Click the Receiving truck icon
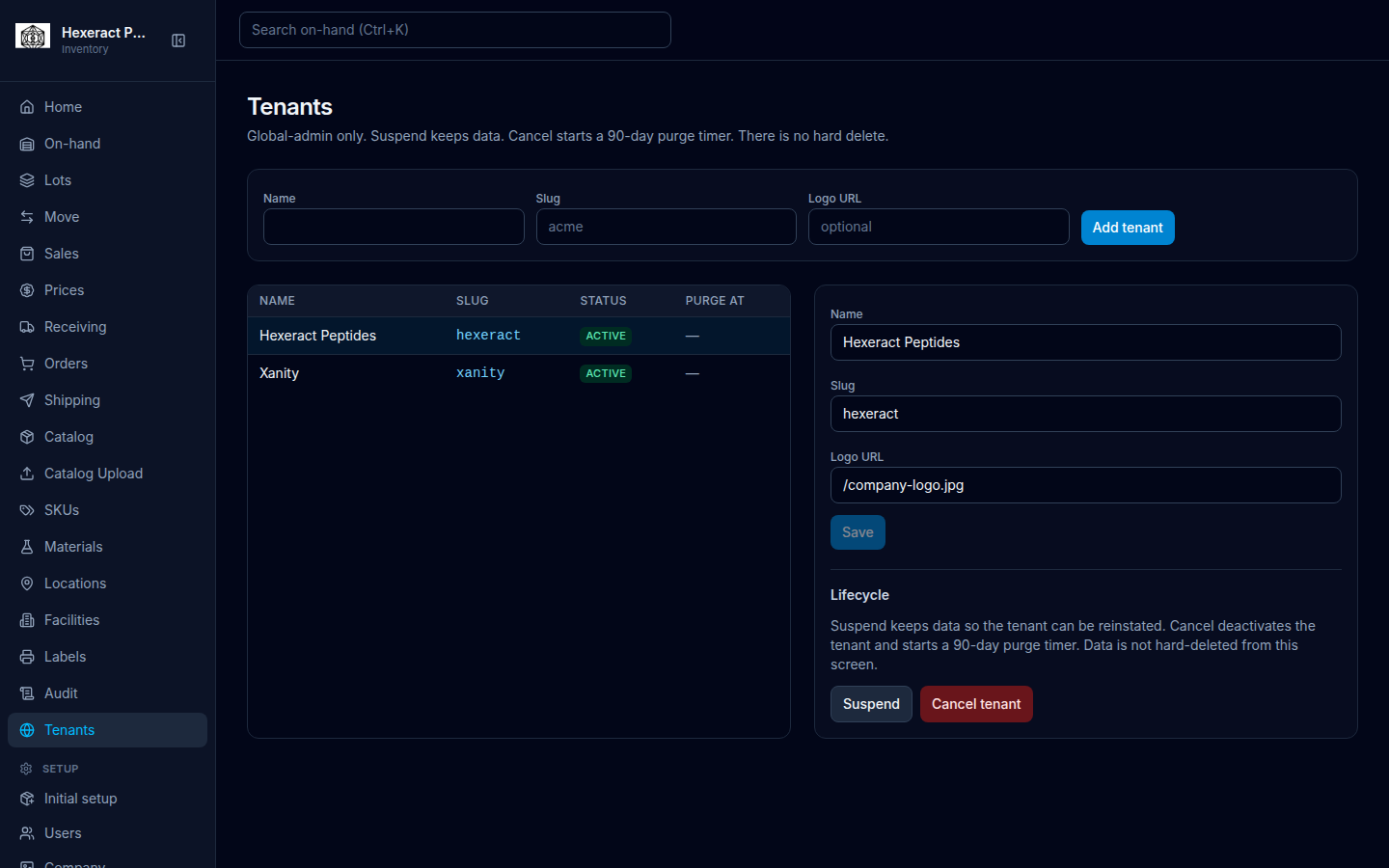This screenshot has width=1389, height=868. 27,327
